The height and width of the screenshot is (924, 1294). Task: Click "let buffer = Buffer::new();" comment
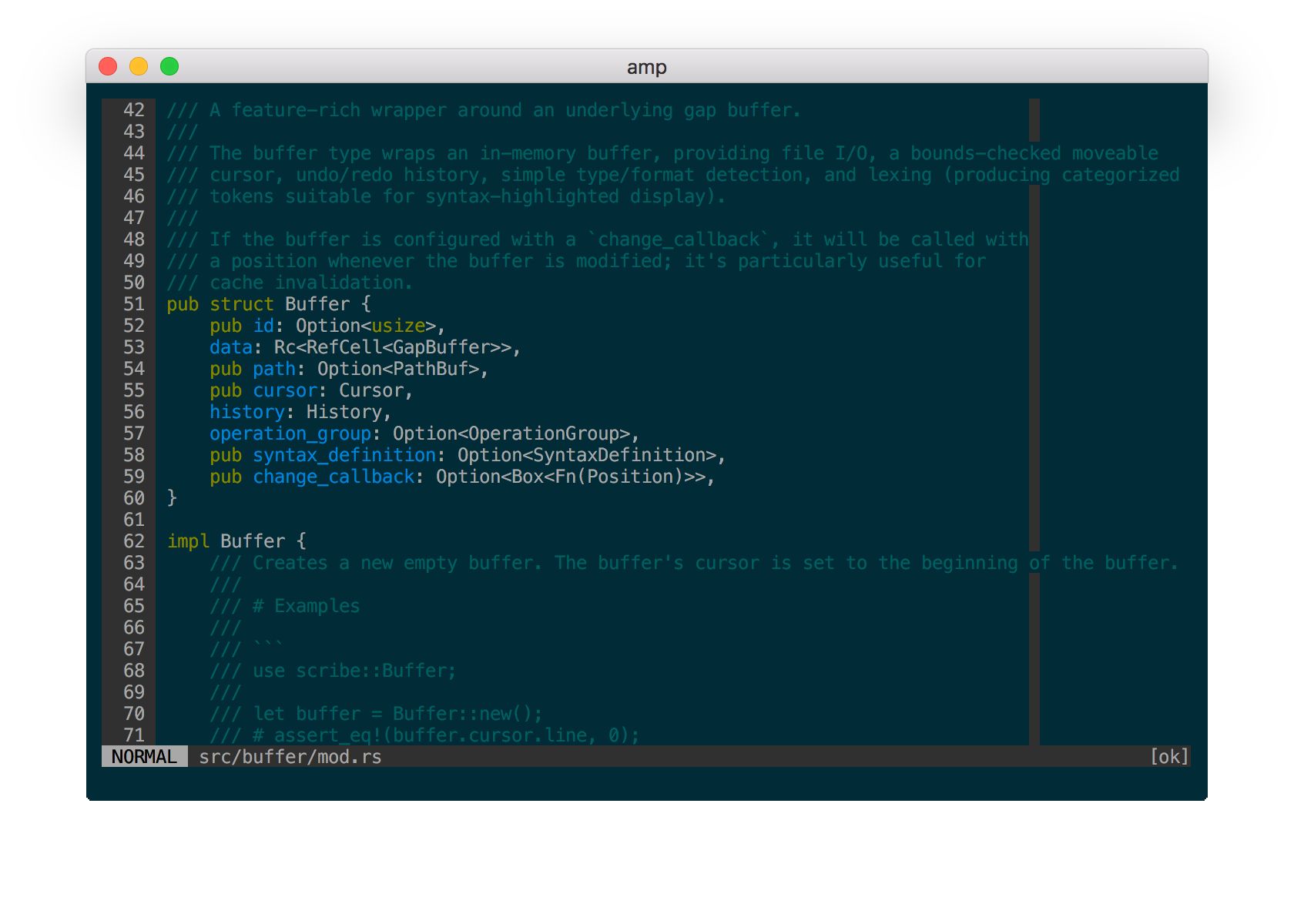click(x=398, y=714)
